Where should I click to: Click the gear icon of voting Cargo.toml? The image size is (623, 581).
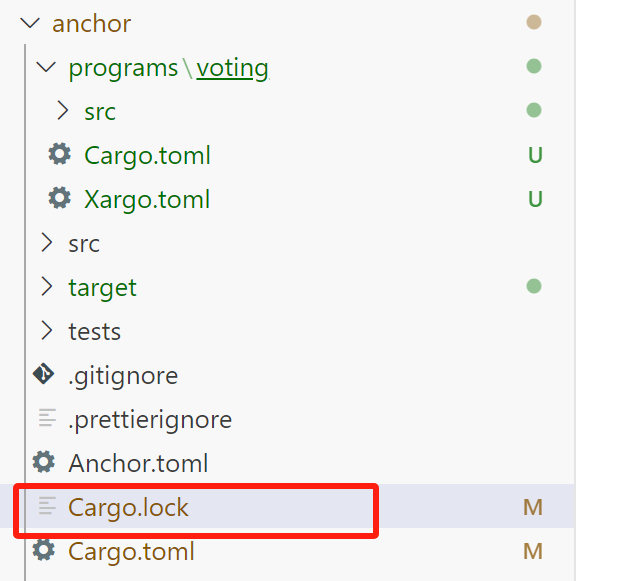(60, 154)
